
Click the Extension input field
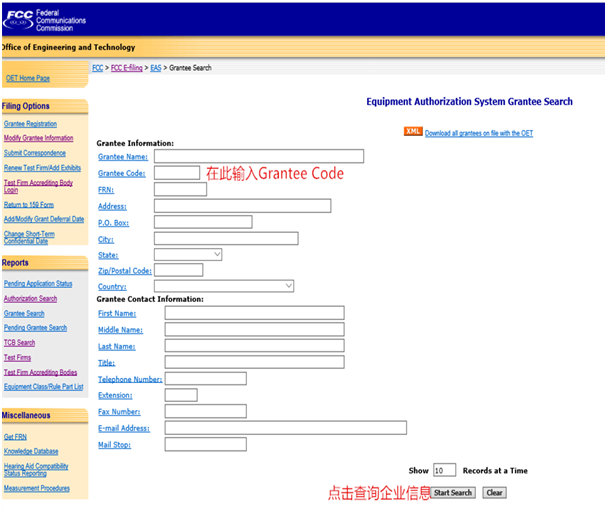[181, 395]
